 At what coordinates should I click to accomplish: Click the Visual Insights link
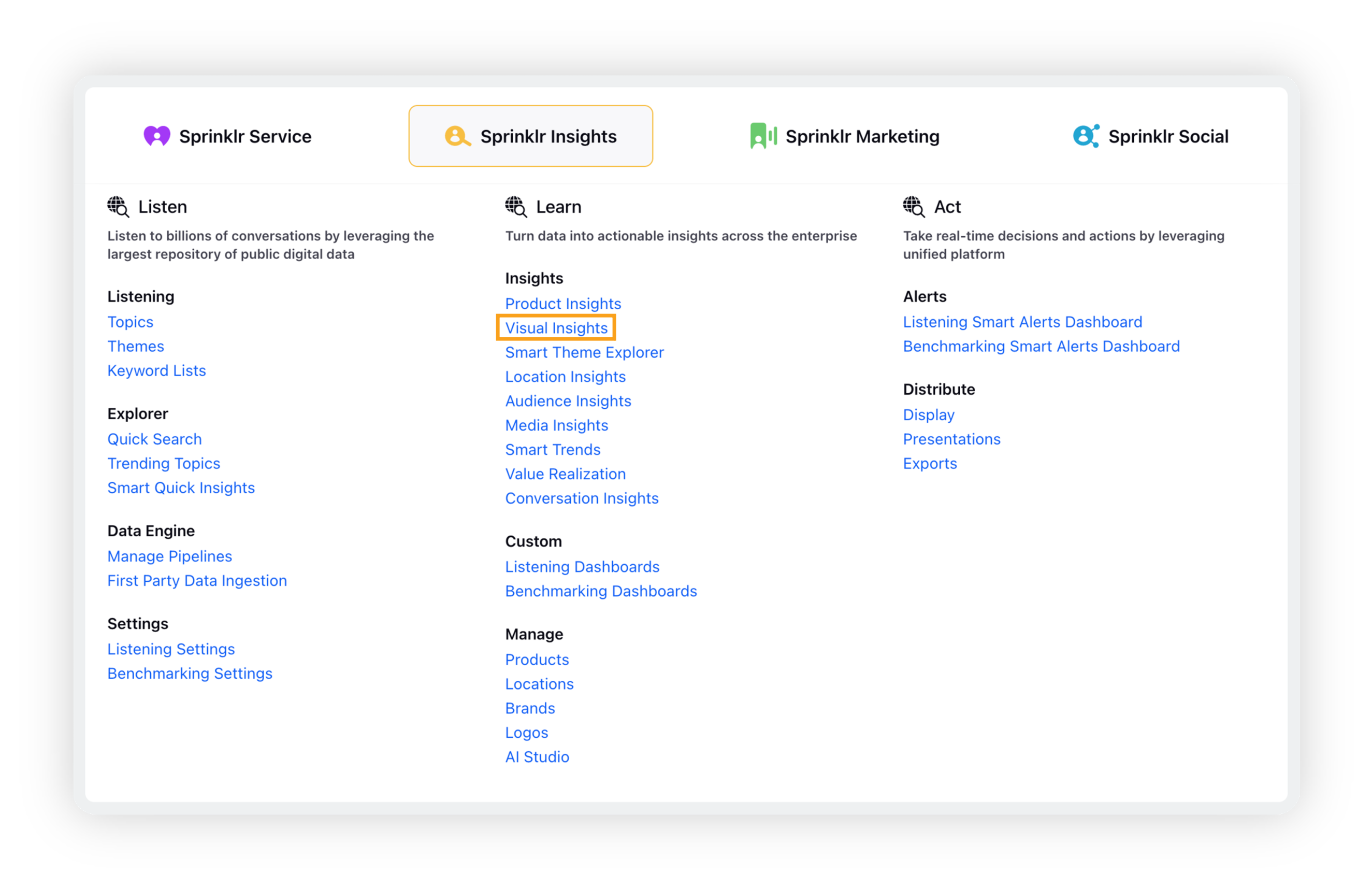(556, 327)
